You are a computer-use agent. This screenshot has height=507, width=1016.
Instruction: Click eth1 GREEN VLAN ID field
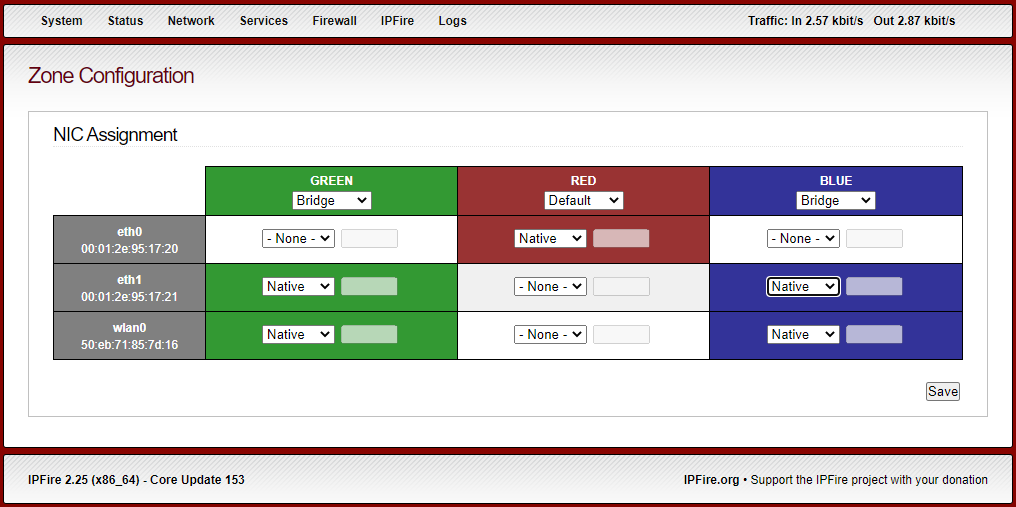[369, 287]
